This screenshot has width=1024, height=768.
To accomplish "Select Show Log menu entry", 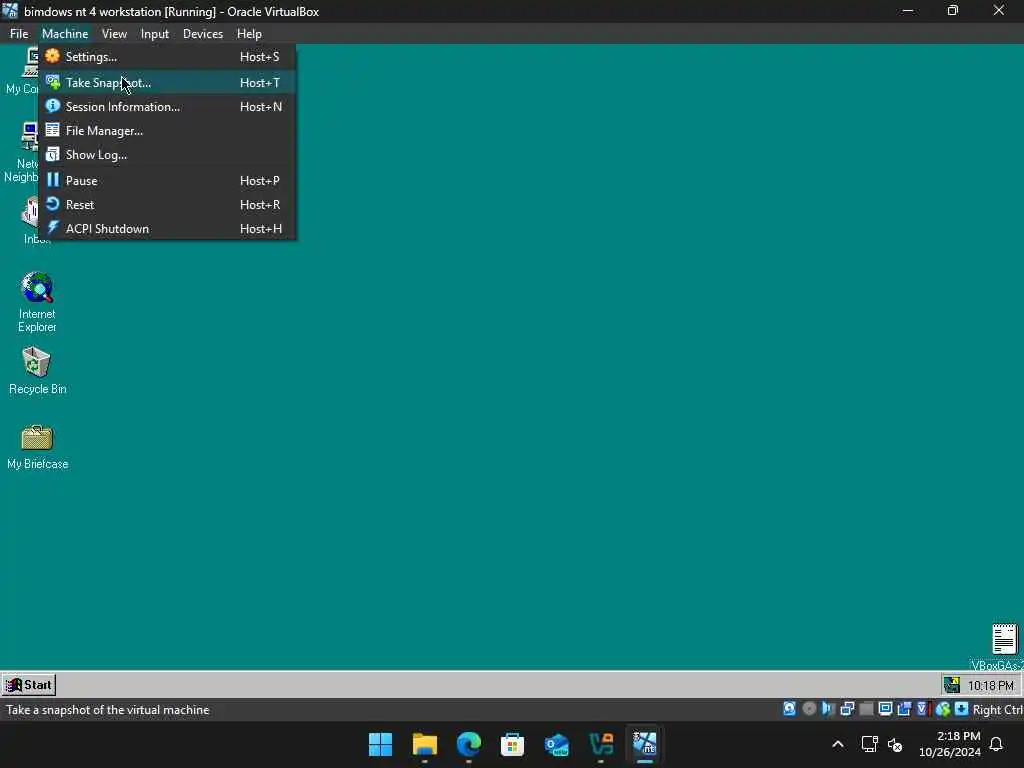I will click(167, 155).
